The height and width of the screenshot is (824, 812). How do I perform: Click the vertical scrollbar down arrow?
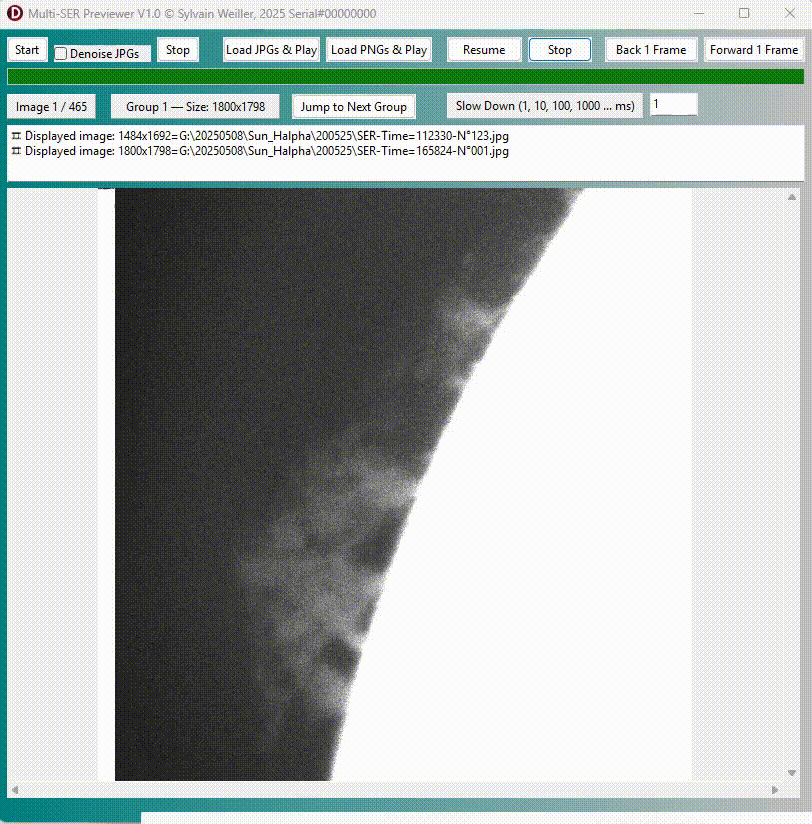(792, 773)
